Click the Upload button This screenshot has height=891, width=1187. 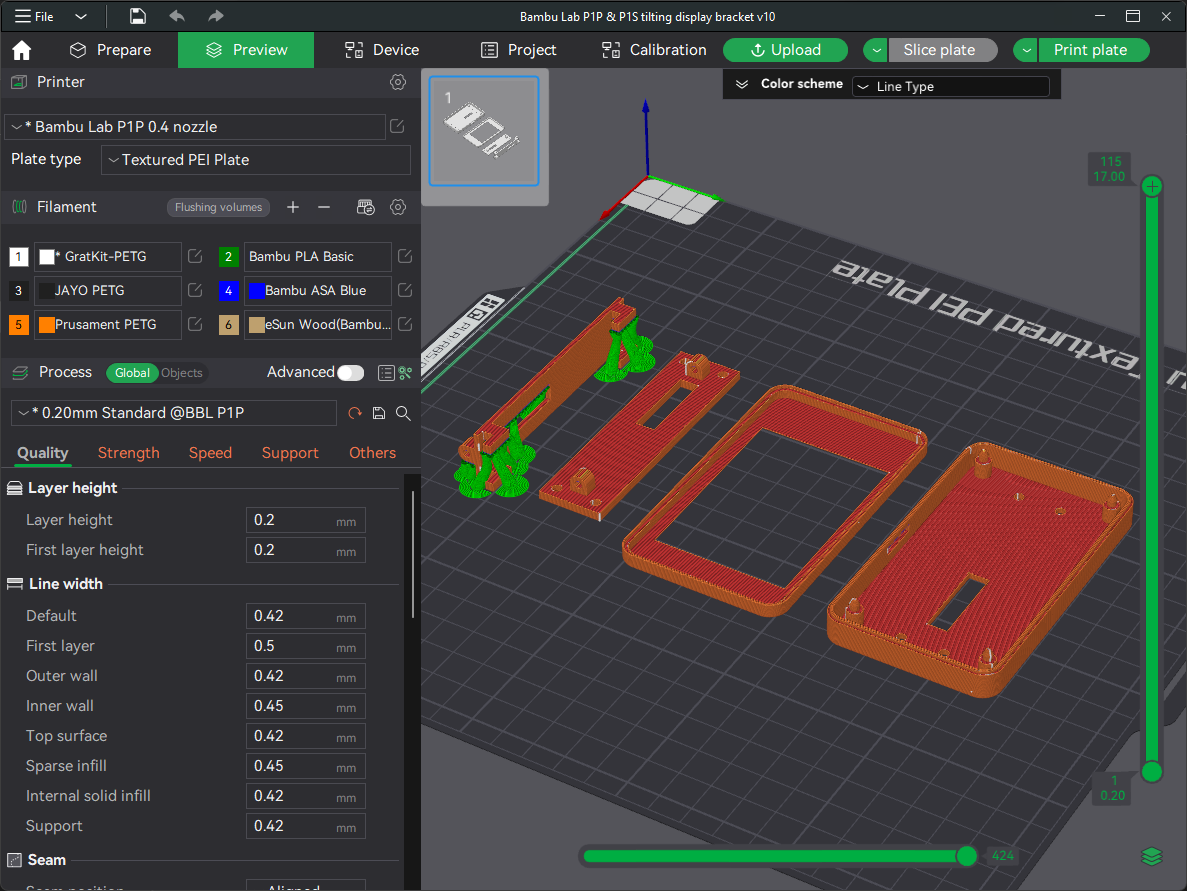(x=785, y=50)
